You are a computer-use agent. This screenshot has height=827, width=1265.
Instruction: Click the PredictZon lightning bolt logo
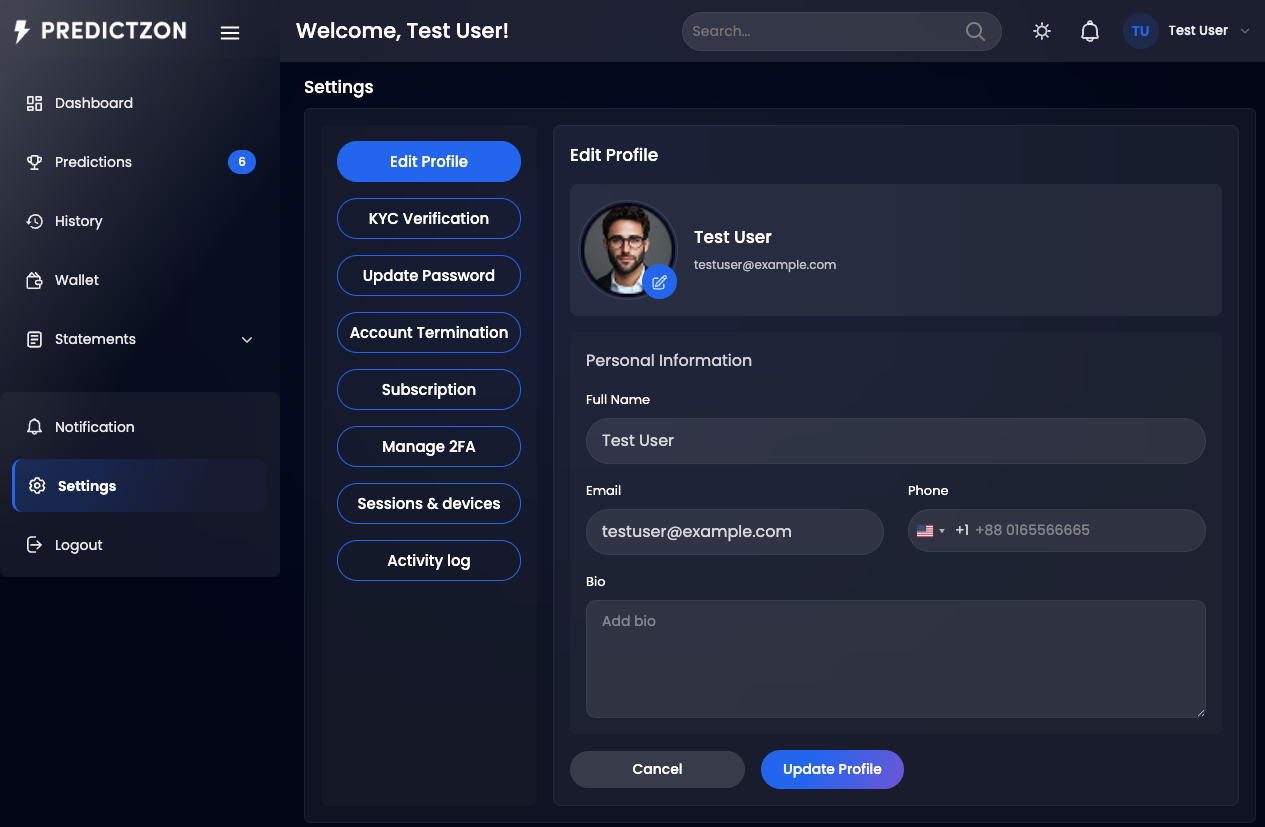pos(22,31)
